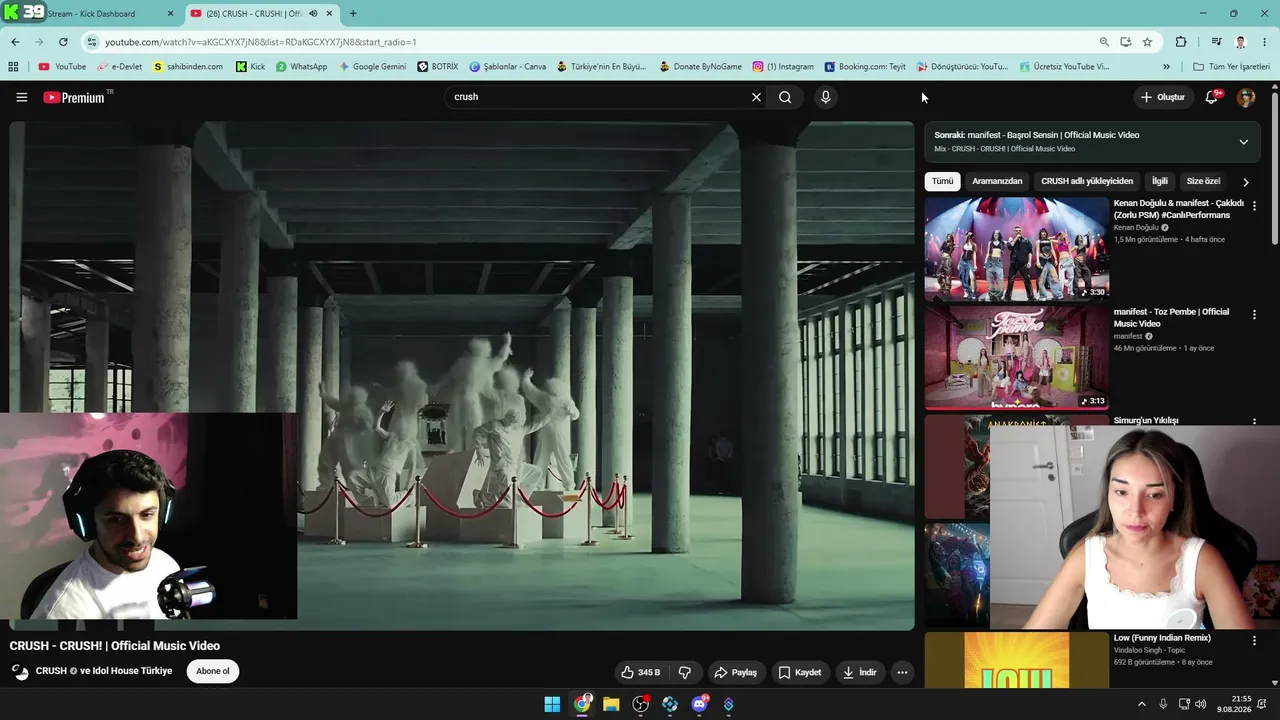Select the CRUSH adlı yükleyiciden chip

pyautogui.click(x=1087, y=181)
